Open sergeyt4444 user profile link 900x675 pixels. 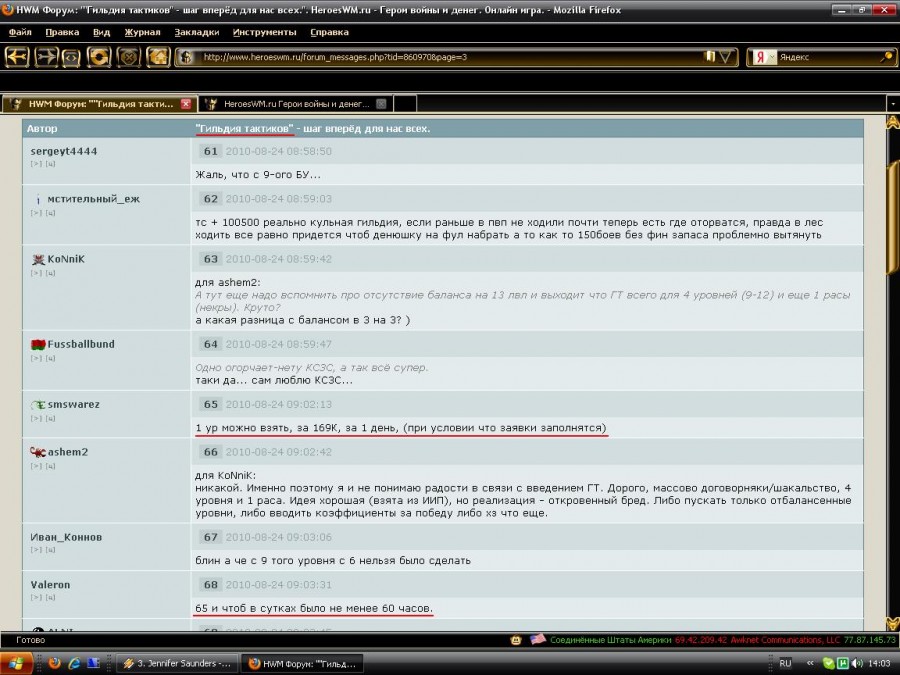64,151
